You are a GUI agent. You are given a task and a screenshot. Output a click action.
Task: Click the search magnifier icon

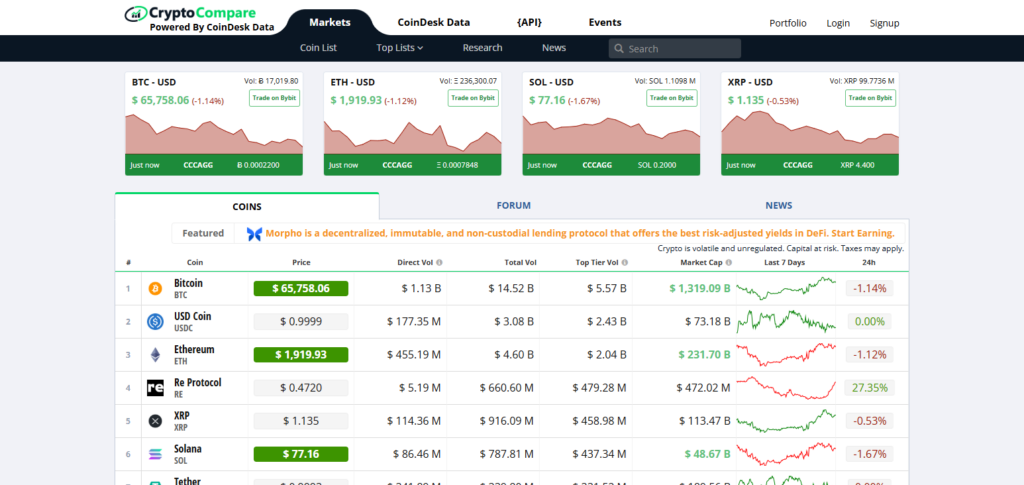point(618,49)
